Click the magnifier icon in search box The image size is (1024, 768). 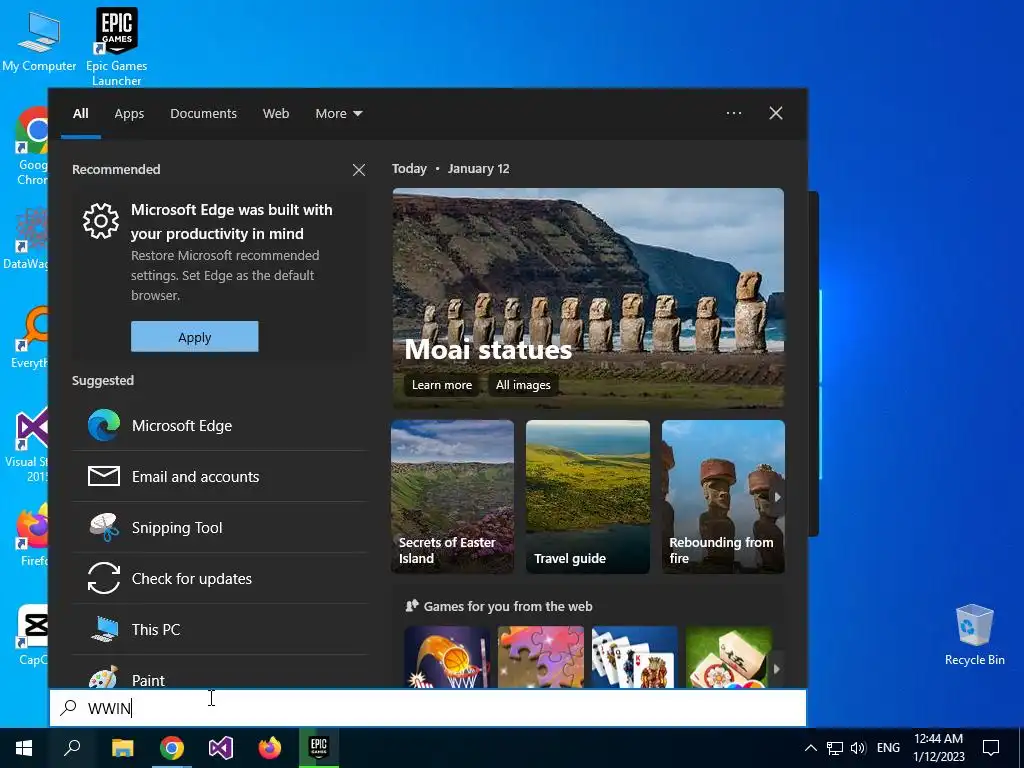coord(69,708)
